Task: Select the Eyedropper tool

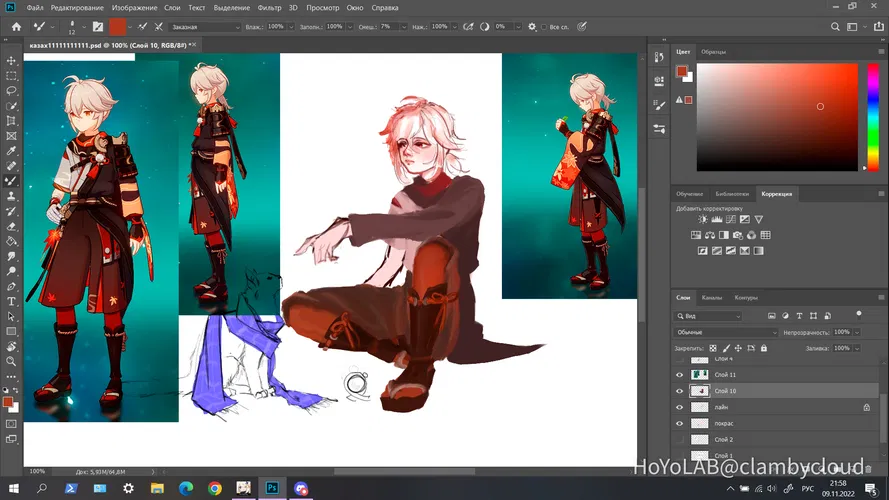Action: tap(12, 151)
